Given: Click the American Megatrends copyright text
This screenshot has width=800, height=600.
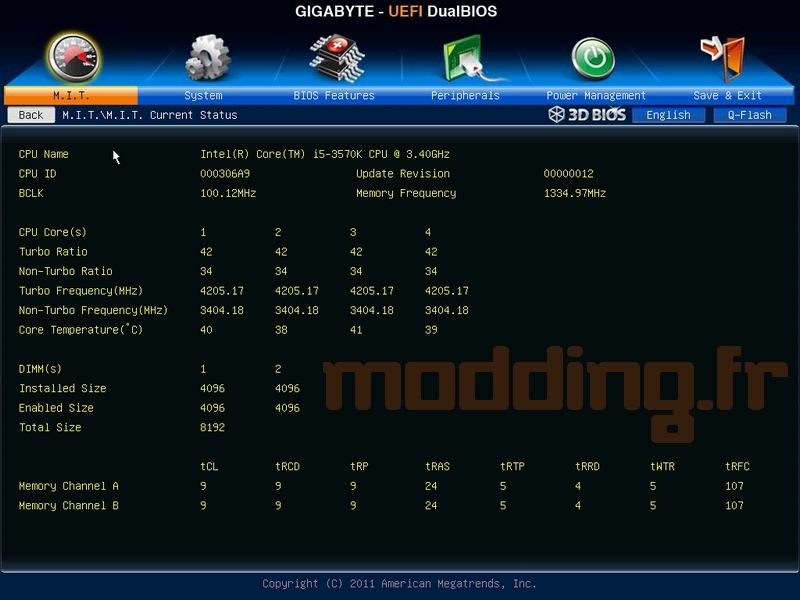Looking at the screenshot, I should point(399,583).
